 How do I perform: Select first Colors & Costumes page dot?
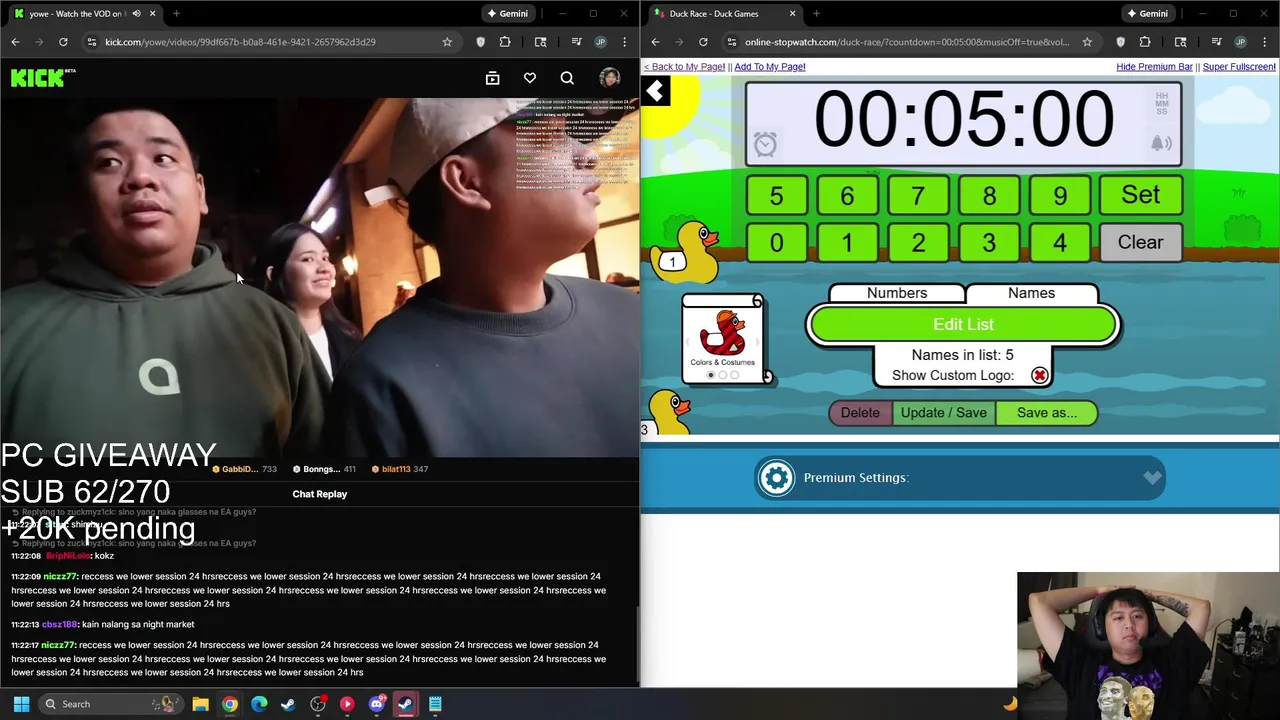[x=711, y=375]
